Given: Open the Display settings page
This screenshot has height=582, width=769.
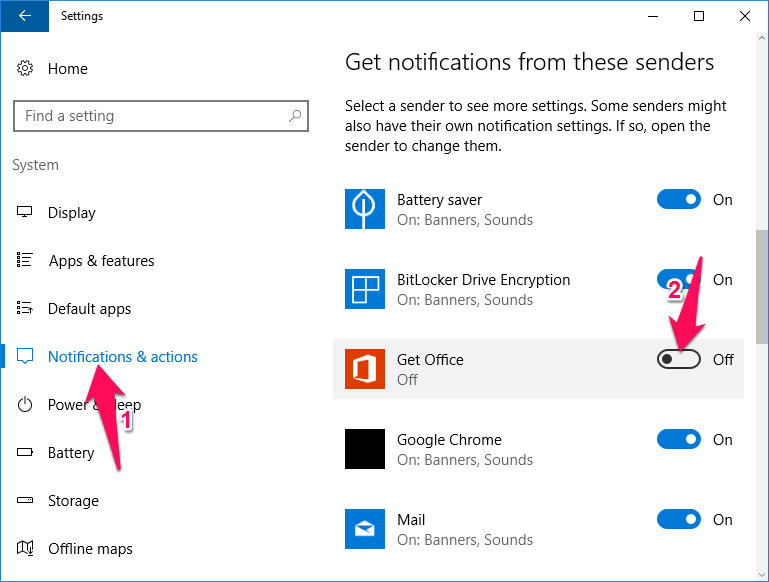Looking at the screenshot, I should point(71,213).
